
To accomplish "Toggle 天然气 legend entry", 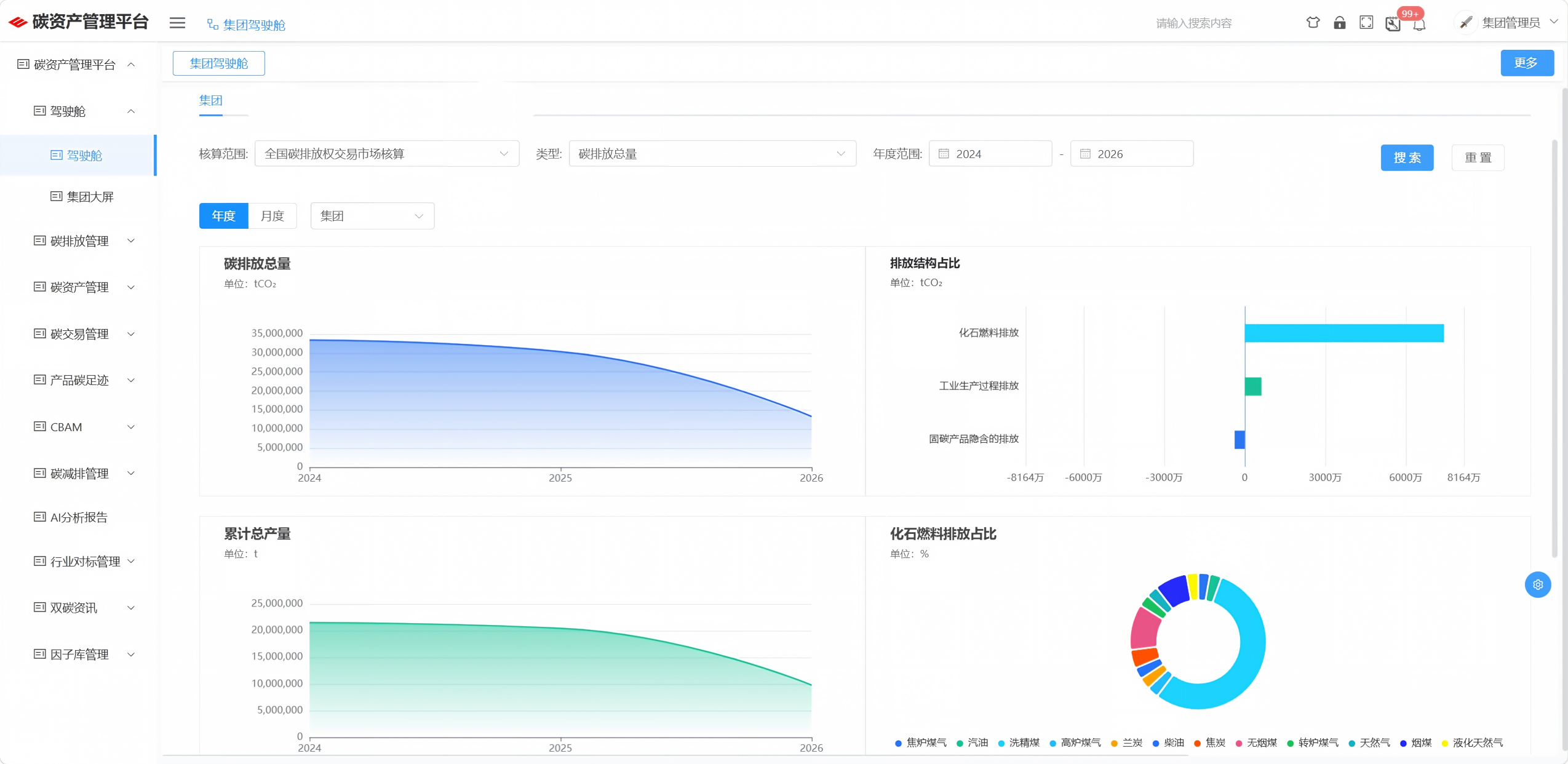I will pyautogui.click(x=1369, y=742).
